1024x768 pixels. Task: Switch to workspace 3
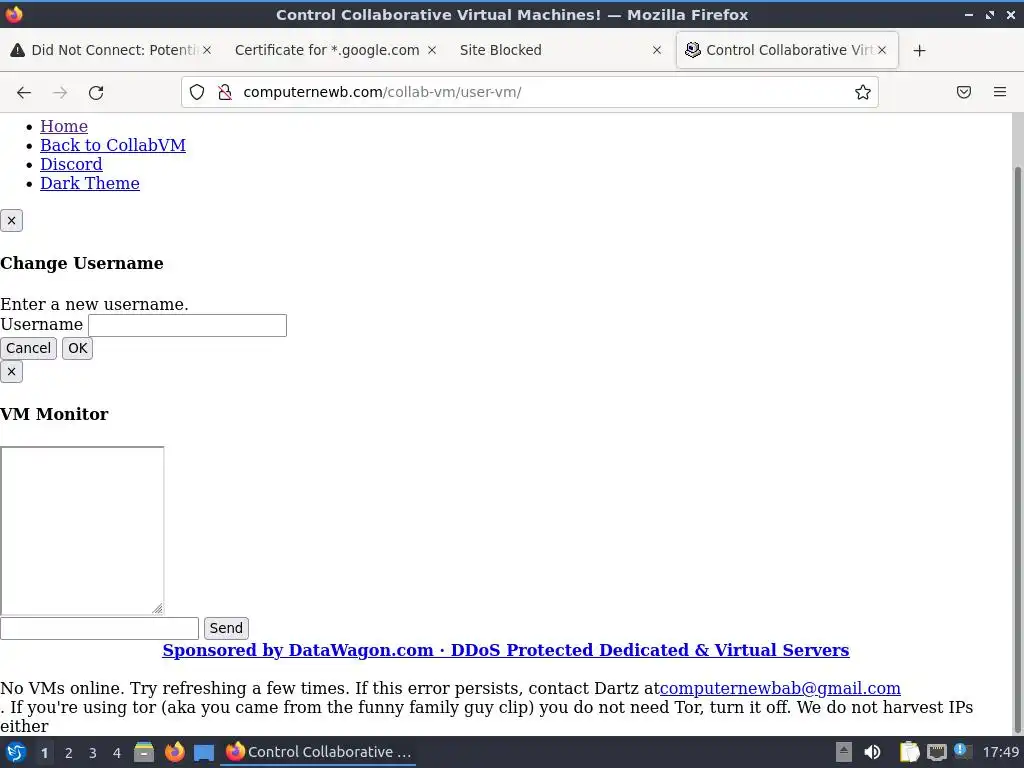click(x=93, y=753)
